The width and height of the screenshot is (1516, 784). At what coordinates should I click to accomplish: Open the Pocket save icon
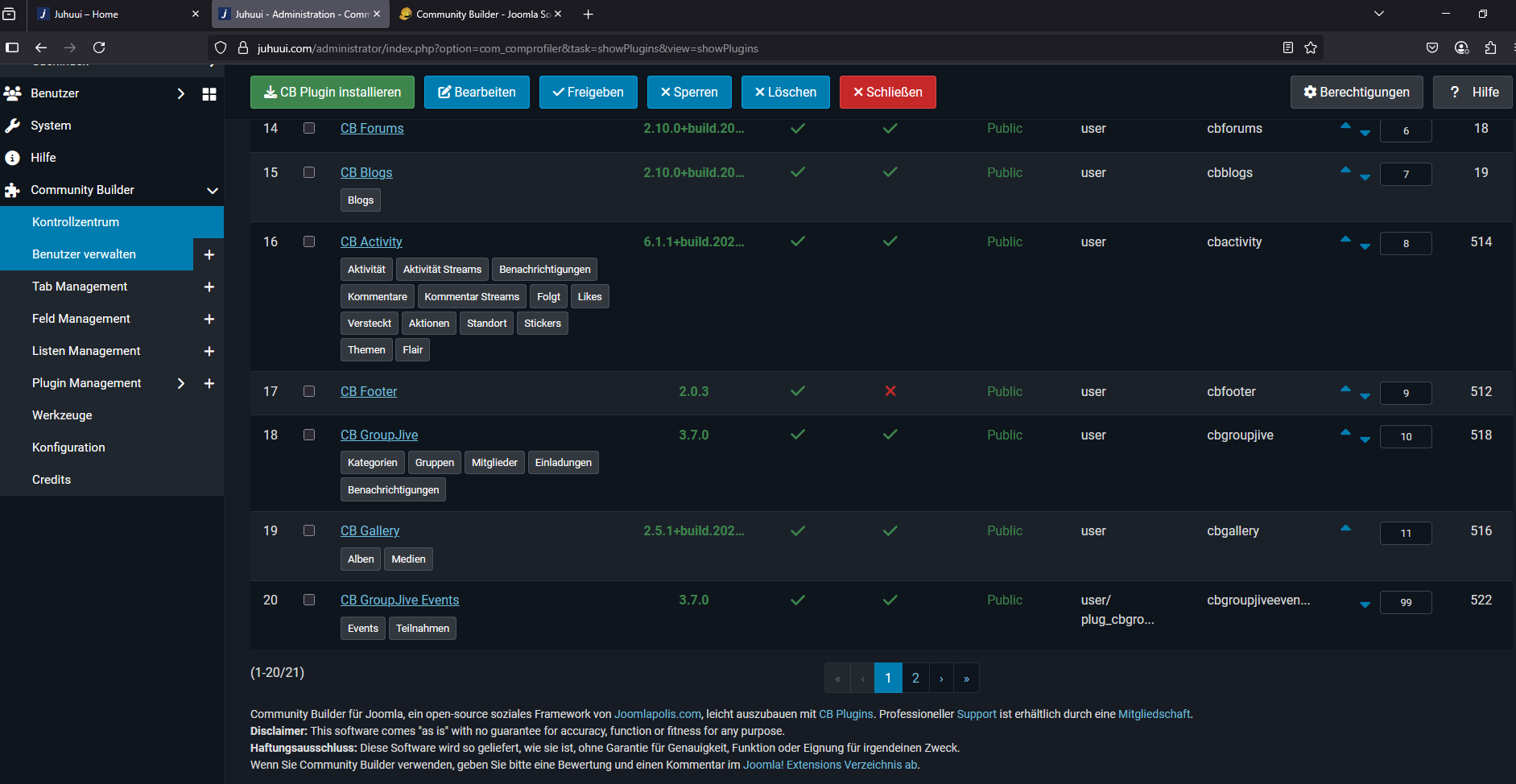(x=1432, y=48)
